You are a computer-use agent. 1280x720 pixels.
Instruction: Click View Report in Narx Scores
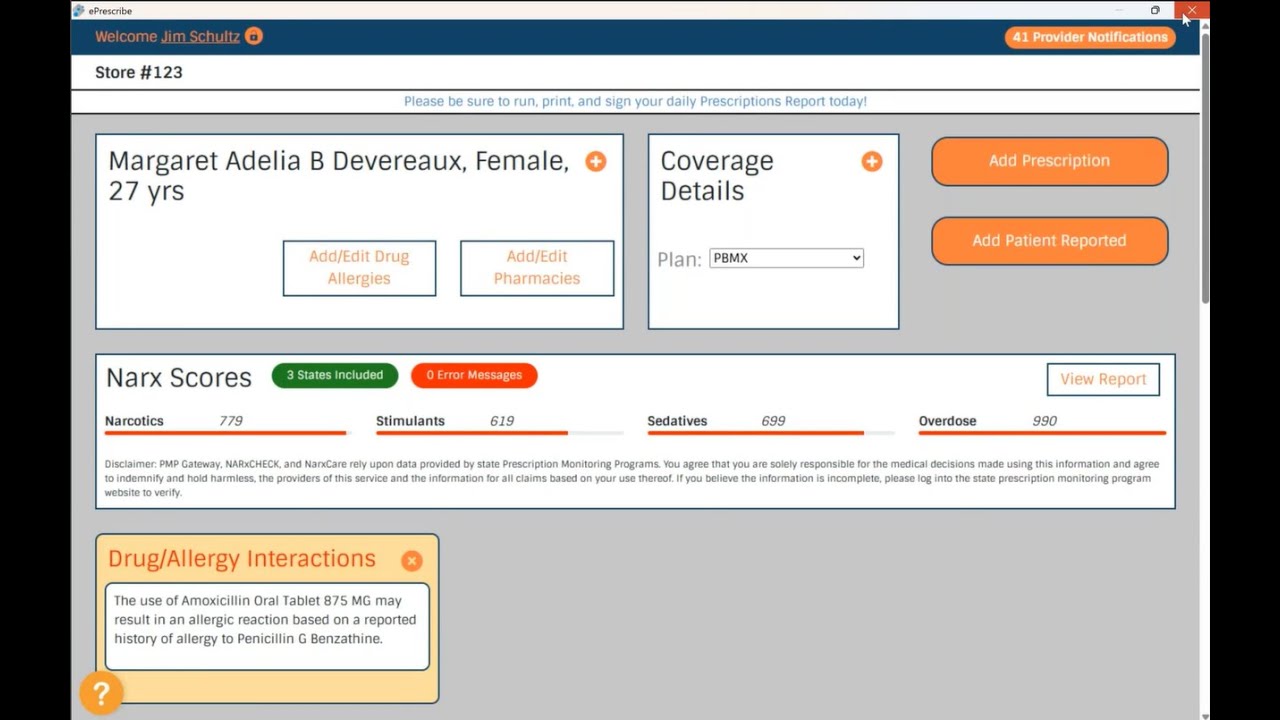tap(1103, 379)
